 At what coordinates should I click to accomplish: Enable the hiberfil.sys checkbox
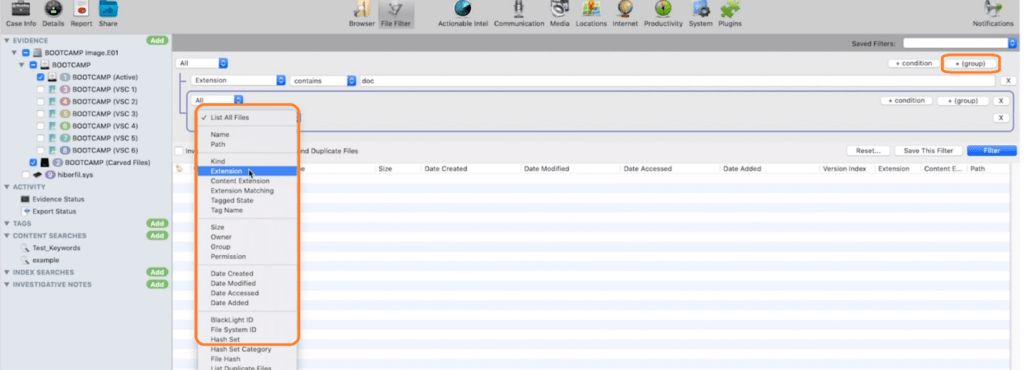[25, 175]
